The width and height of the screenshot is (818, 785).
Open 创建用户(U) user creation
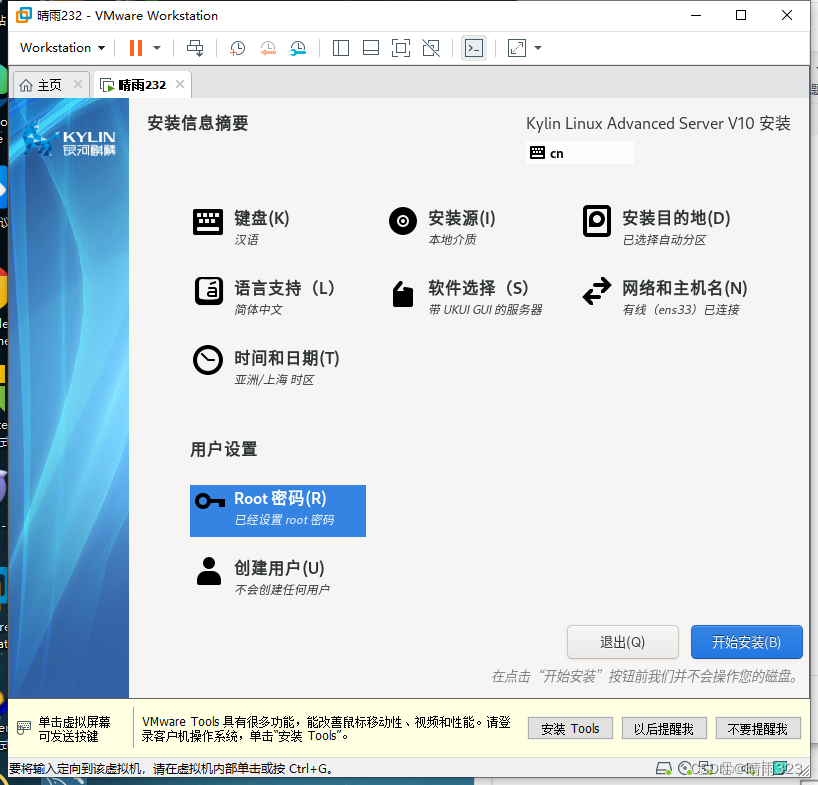[261, 576]
